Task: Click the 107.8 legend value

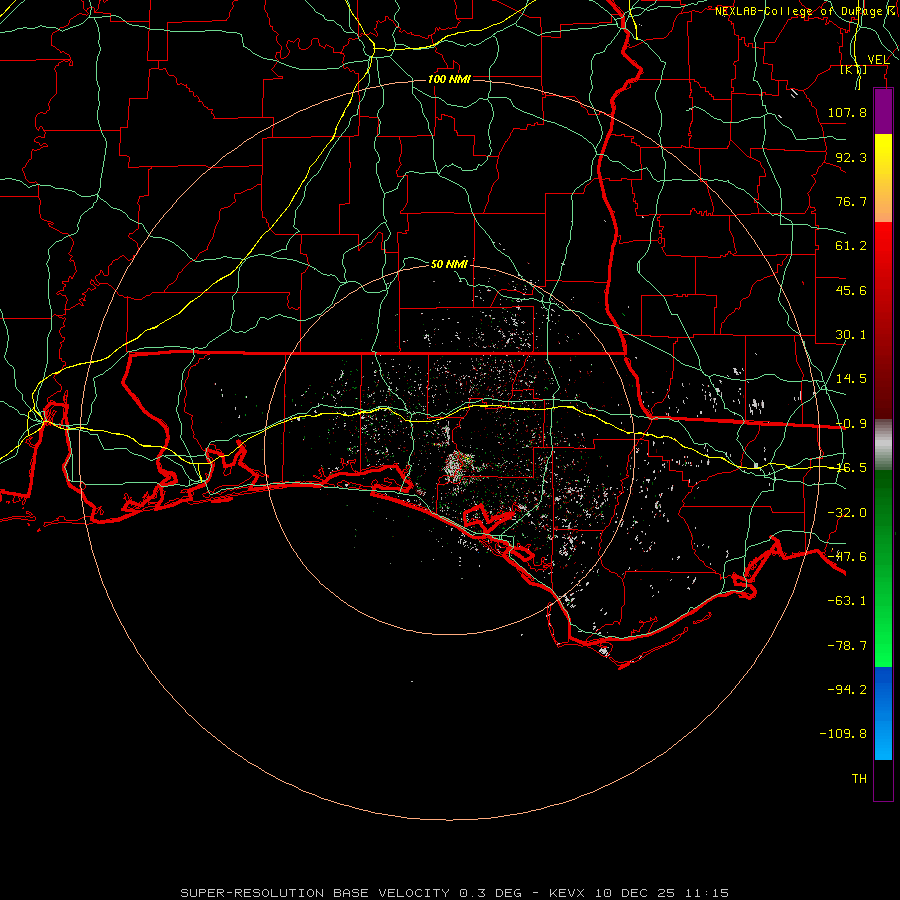Action: (847, 112)
